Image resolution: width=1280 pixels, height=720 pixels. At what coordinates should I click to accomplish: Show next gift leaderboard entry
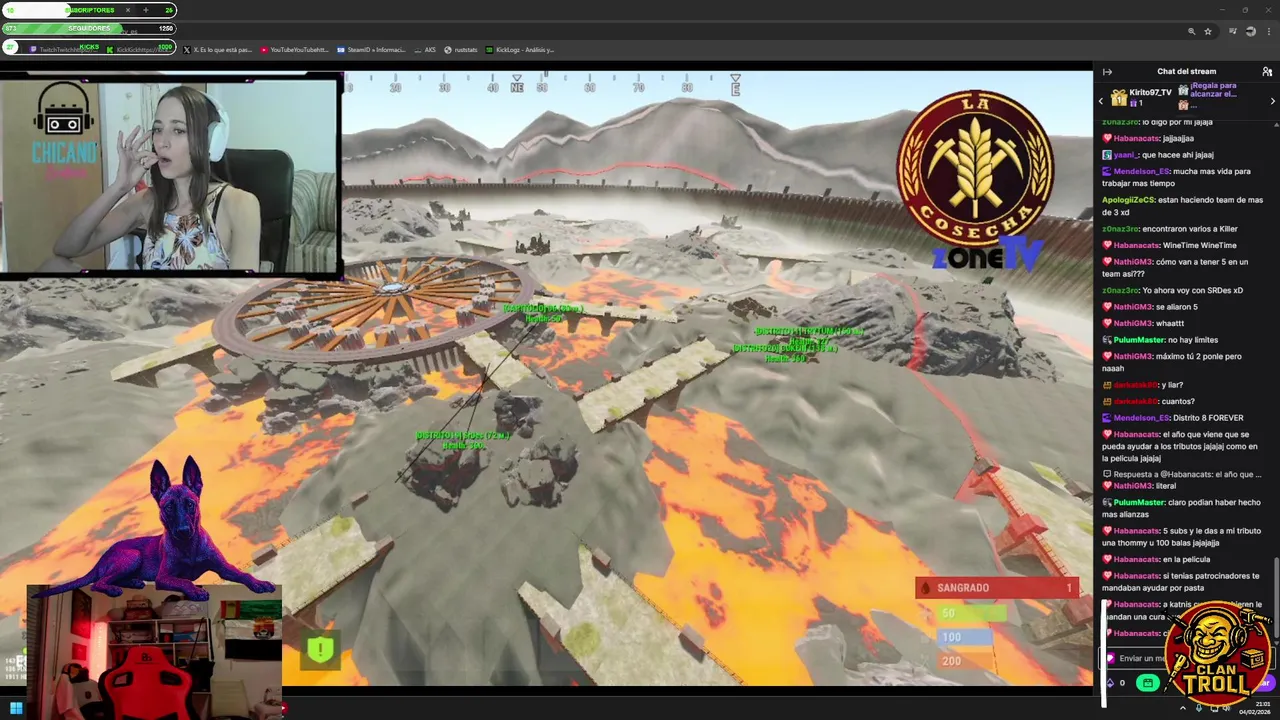(x=1273, y=101)
